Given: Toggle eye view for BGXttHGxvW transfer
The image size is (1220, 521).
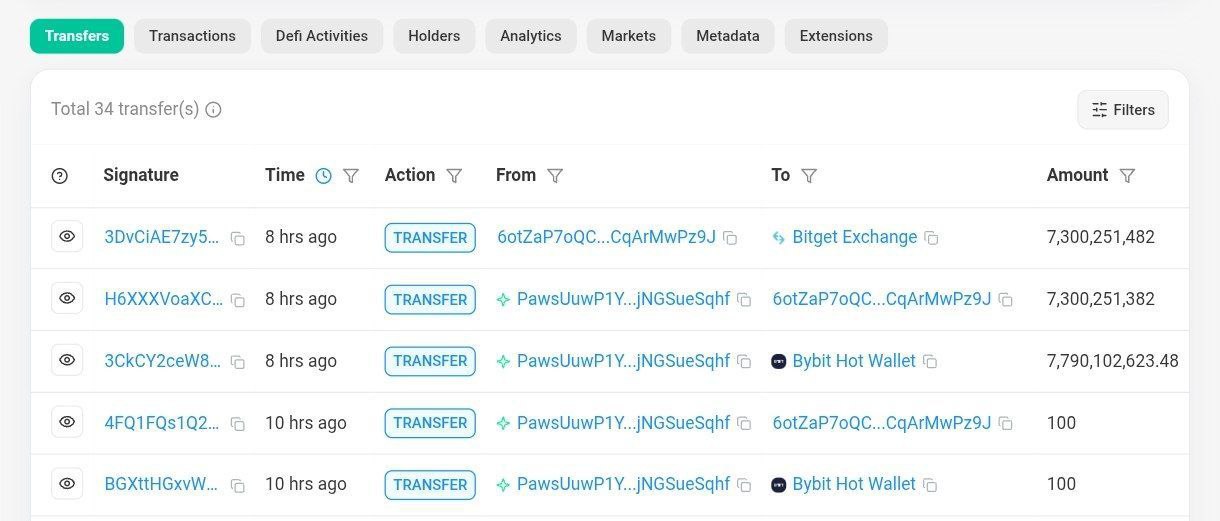Looking at the screenshot, I should click(67, 484).
